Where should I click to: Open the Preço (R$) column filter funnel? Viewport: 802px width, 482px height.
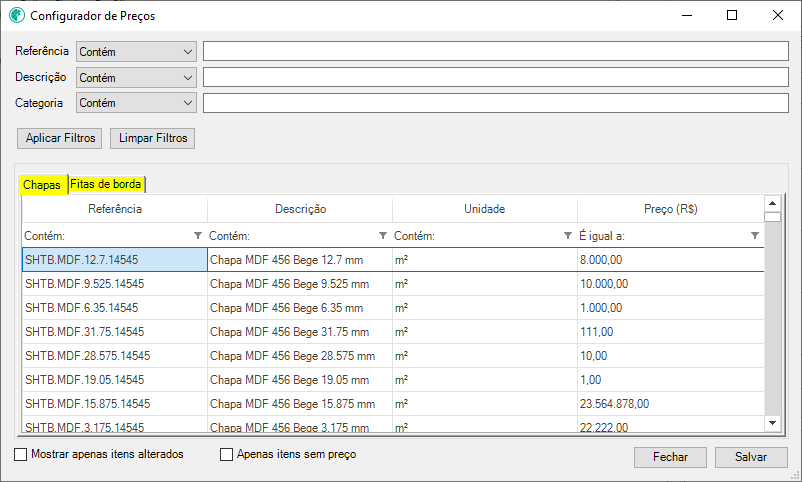coord(754,235)
